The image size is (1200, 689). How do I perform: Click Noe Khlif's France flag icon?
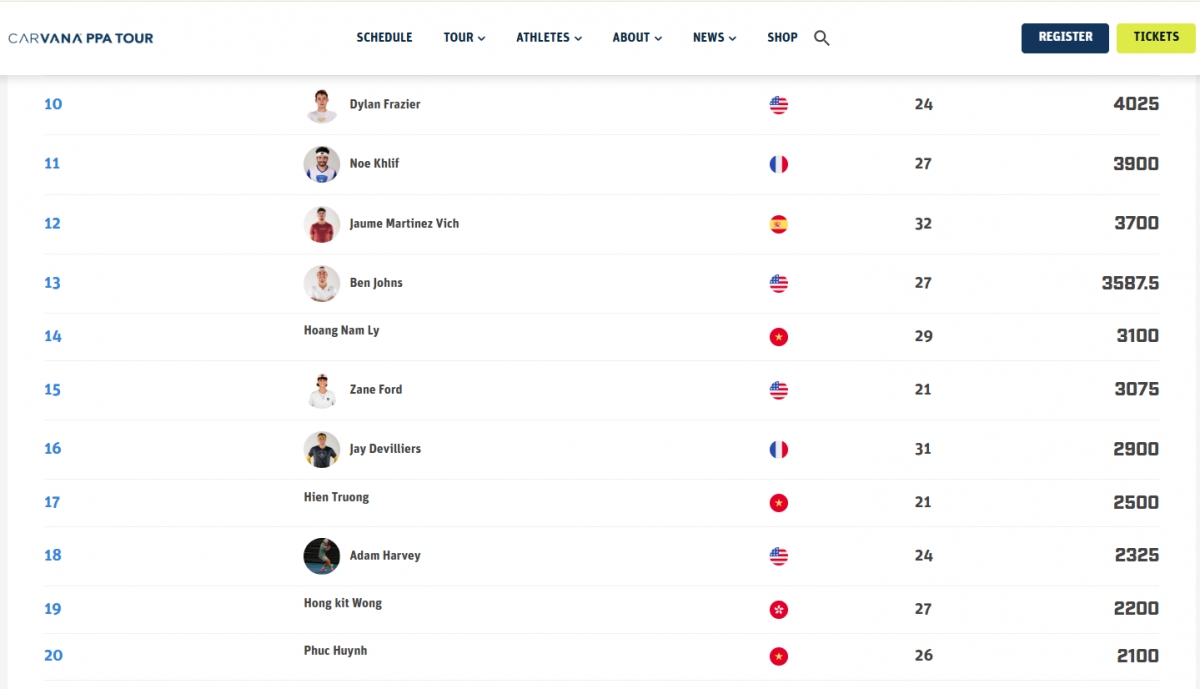click(779, 164)
